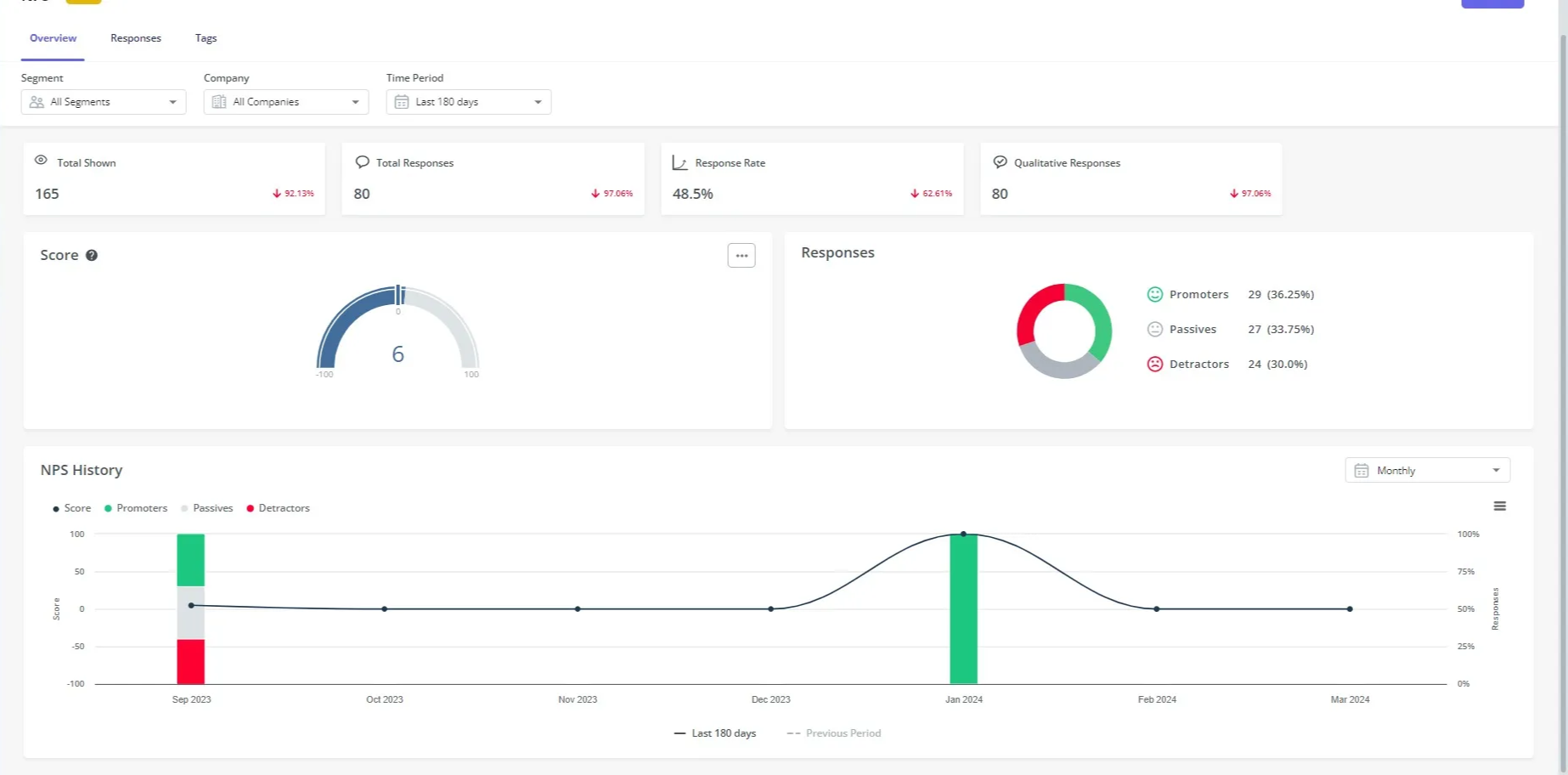
Task: Switch to the Responses tab
Action: tap(135, 37)
